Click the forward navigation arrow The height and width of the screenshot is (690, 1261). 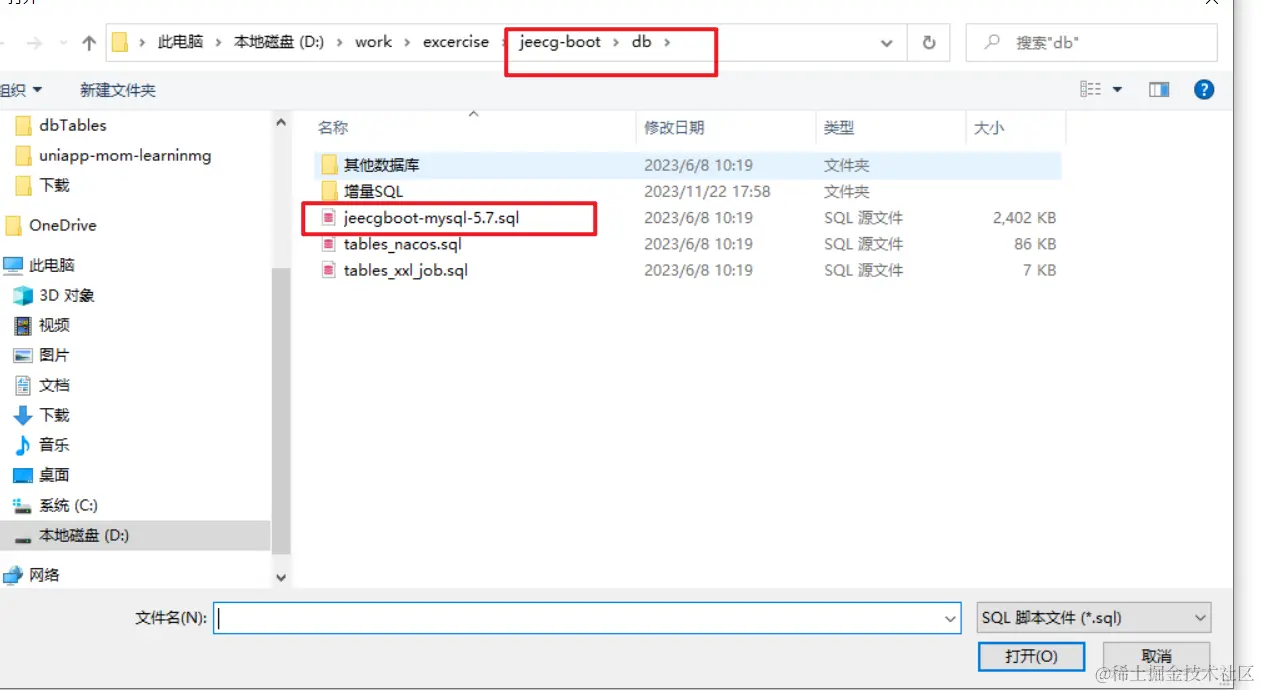(34, 43)
